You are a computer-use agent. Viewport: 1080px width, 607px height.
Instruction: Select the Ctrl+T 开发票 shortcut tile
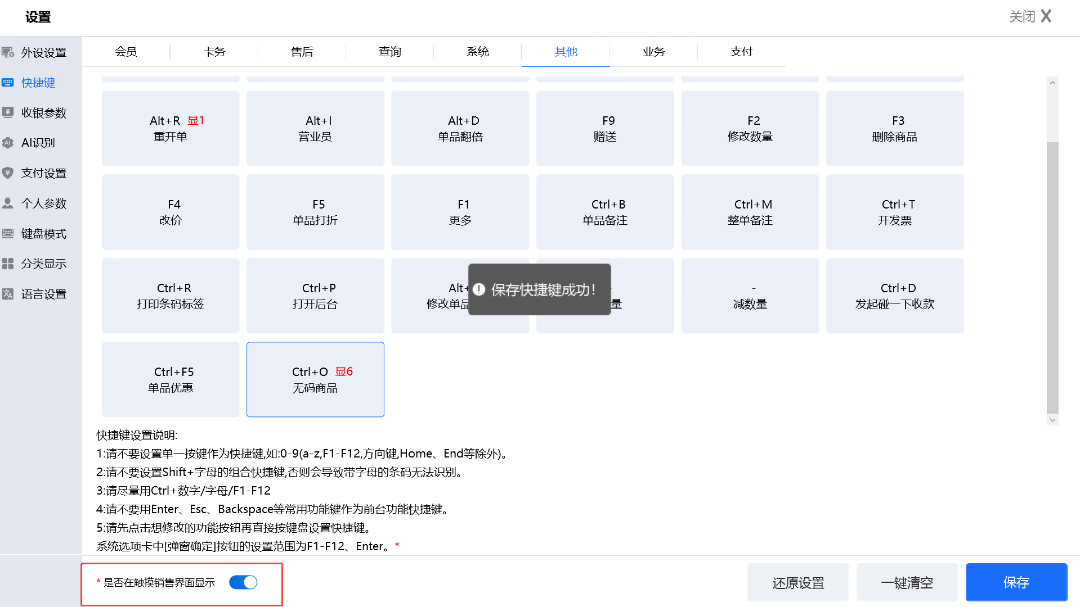(895, 212)
